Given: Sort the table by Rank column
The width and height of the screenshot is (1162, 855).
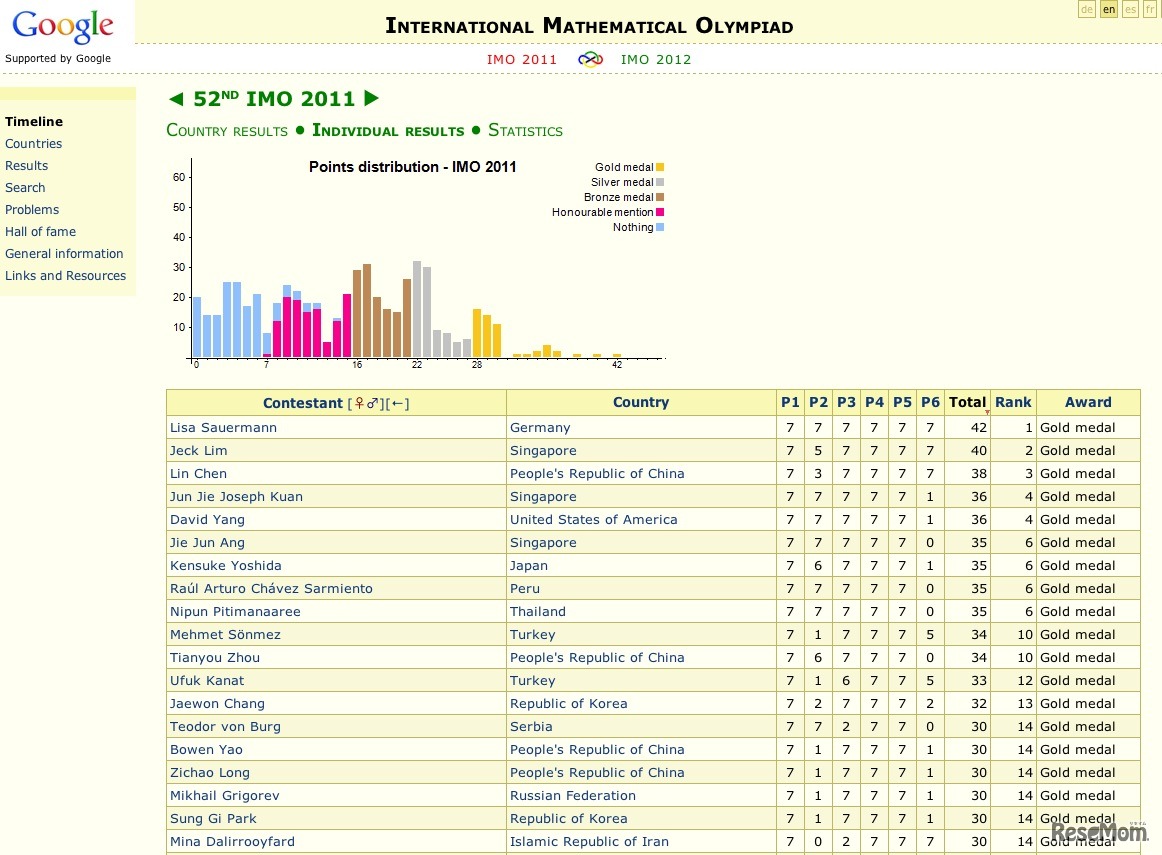Looking at the screenshot, I should 1013,402.
